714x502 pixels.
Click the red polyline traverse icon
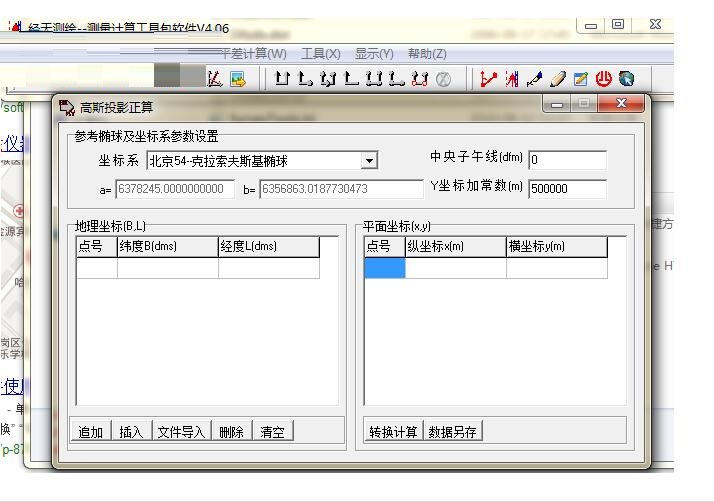[x=488, y=79]
